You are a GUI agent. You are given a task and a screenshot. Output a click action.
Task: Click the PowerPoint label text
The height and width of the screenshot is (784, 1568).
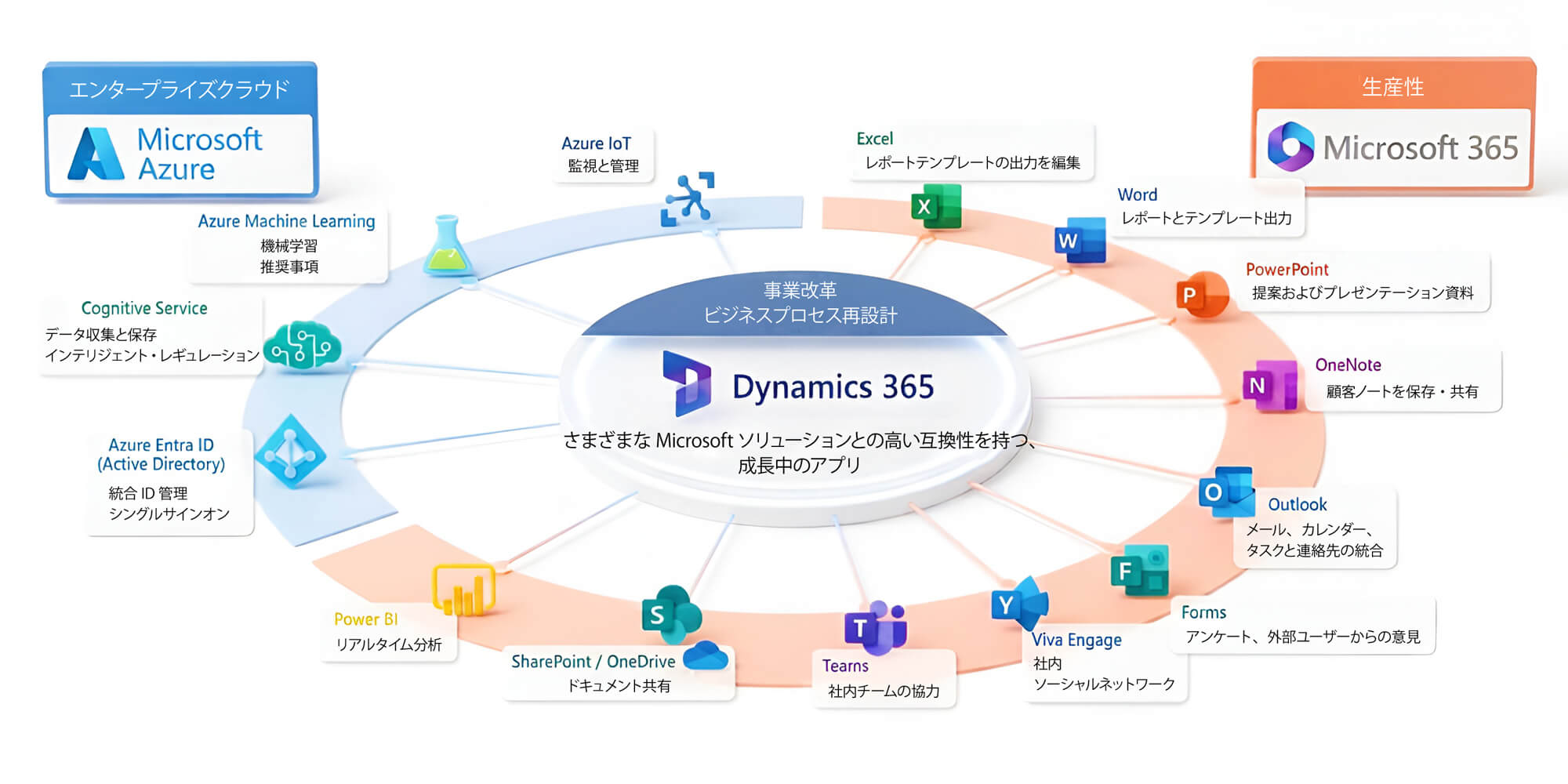(1287, 269)
